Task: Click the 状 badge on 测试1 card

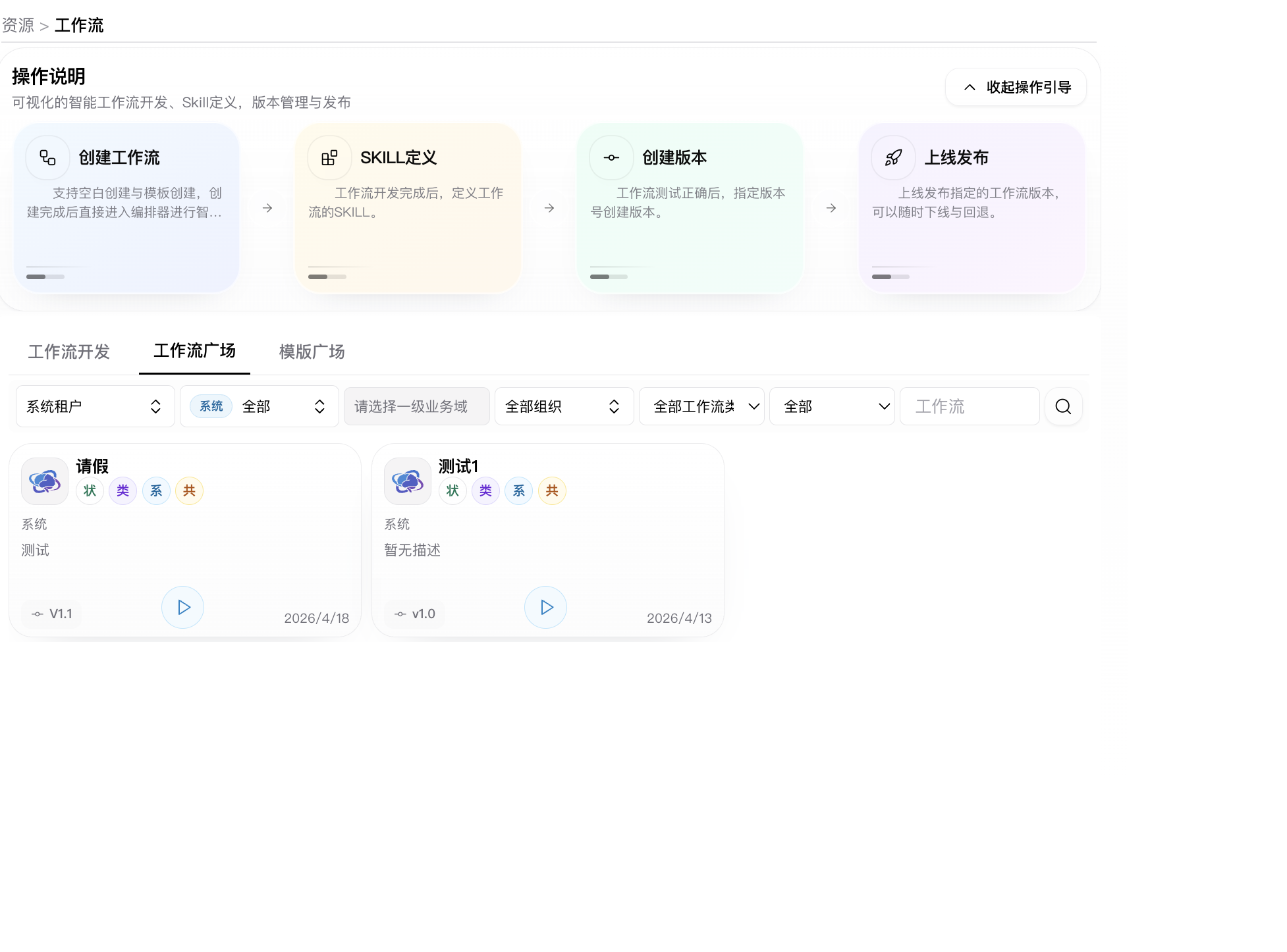Action: [x=452, y=490]
